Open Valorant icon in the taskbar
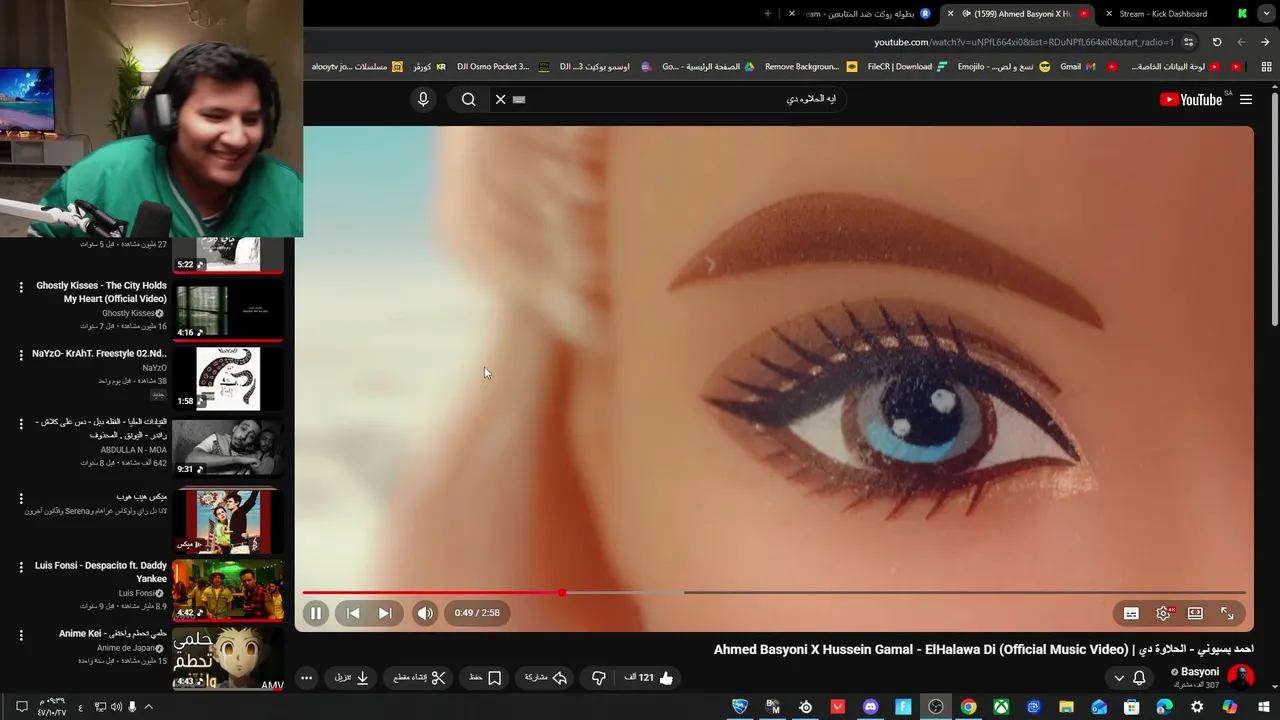1280x720 pixels. pos(838,707)
